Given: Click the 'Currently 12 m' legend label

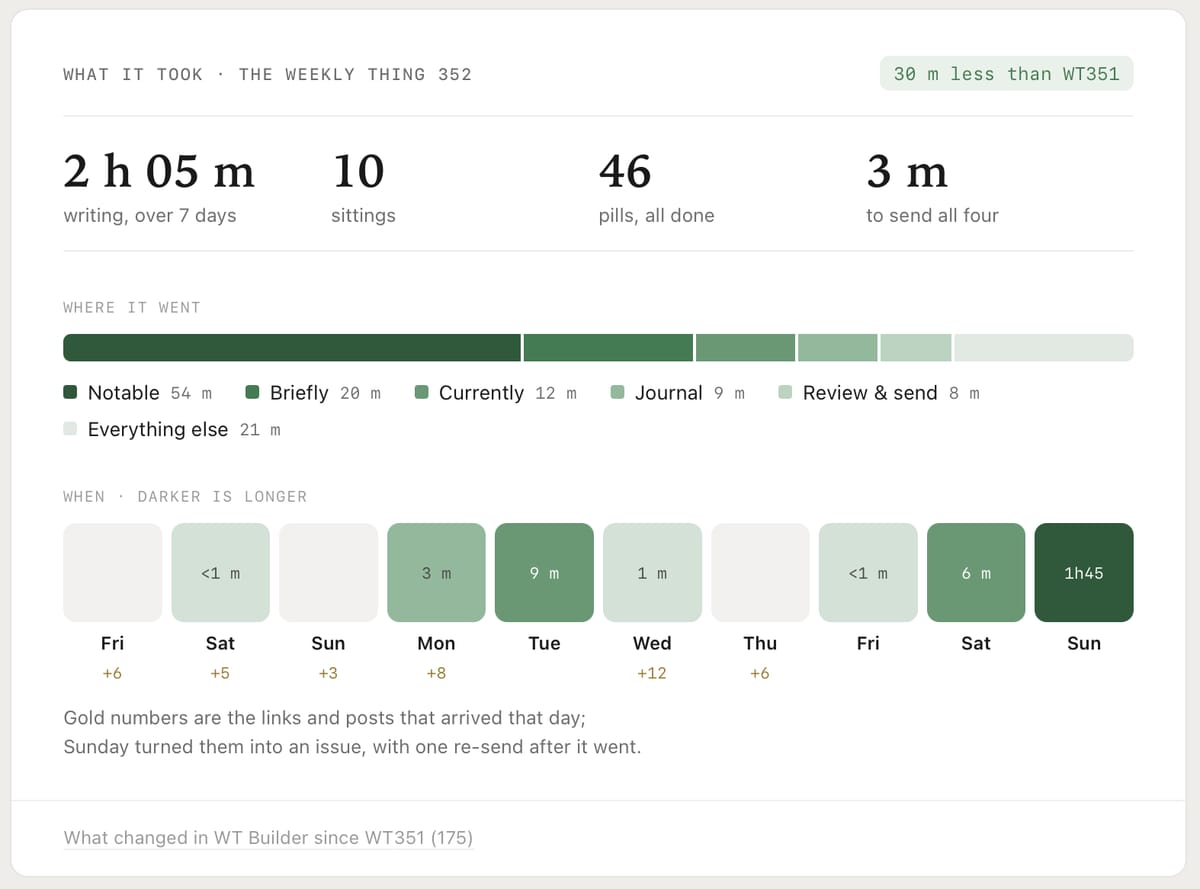Looking at the screenshot, I should pos(508,393).
